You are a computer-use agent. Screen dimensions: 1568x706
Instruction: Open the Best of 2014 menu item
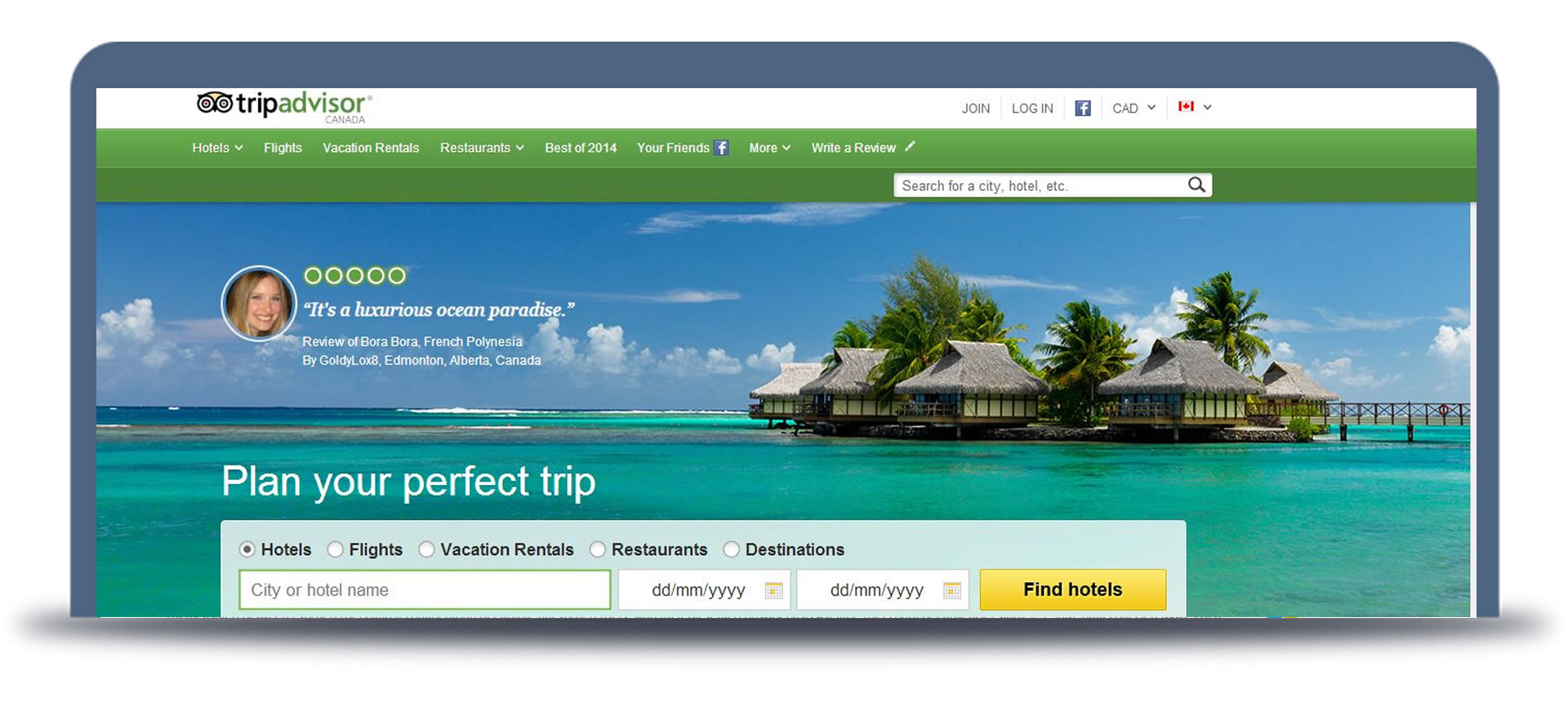[x=581, y=148]
